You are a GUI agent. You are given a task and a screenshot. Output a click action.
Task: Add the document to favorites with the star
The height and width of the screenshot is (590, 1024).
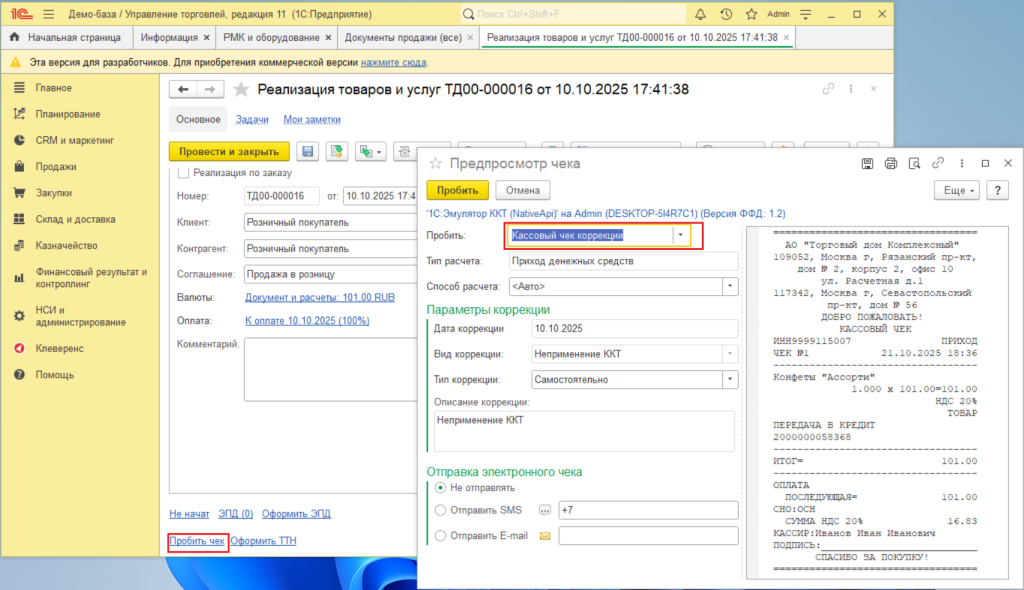coord(240,89)
